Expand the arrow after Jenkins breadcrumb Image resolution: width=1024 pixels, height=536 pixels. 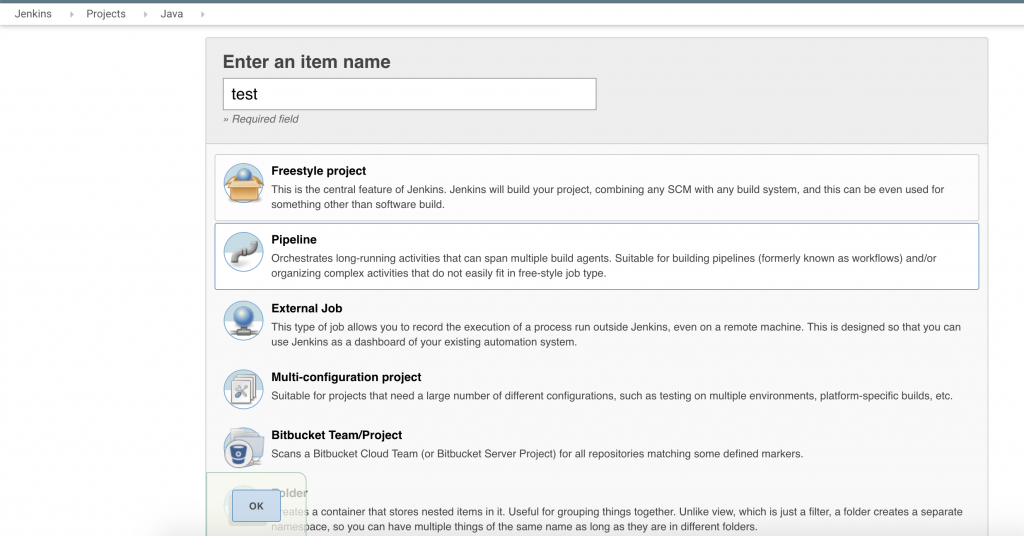point(71,14)
